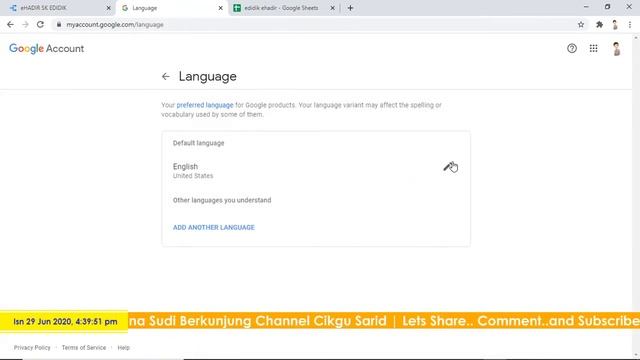Click the Google Account logo

click(47, 49)
